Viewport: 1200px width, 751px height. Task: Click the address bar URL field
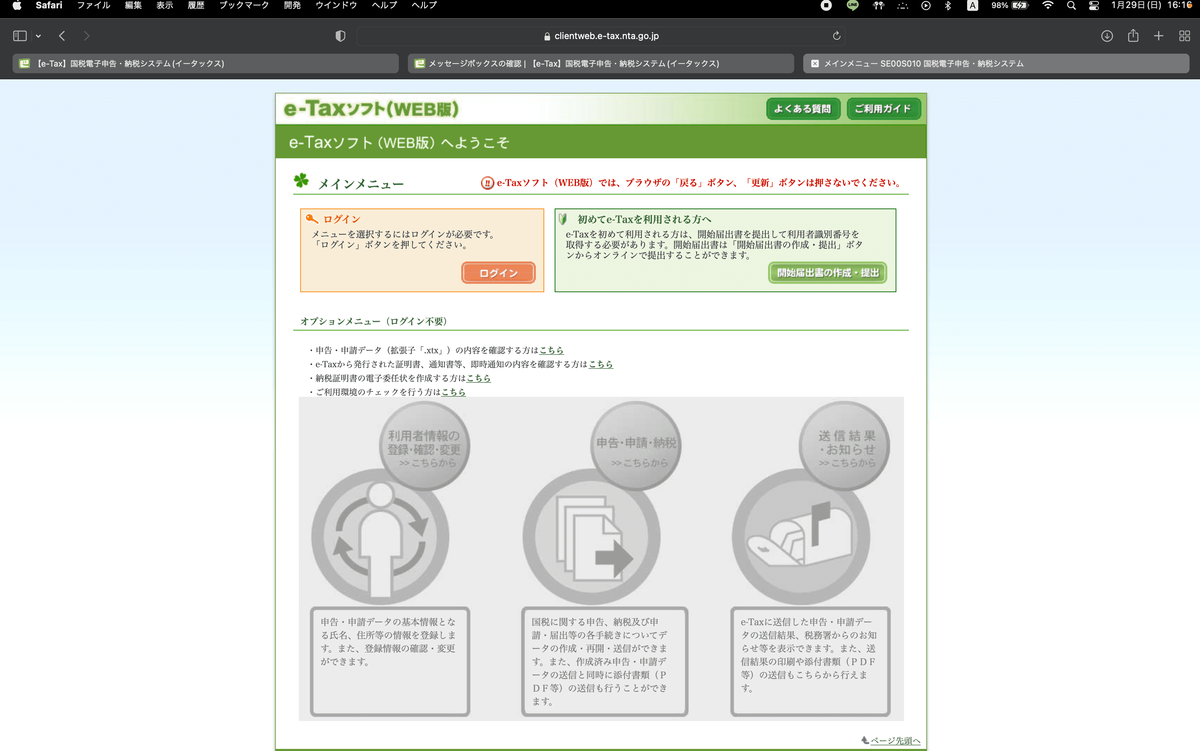pos(600,36)
